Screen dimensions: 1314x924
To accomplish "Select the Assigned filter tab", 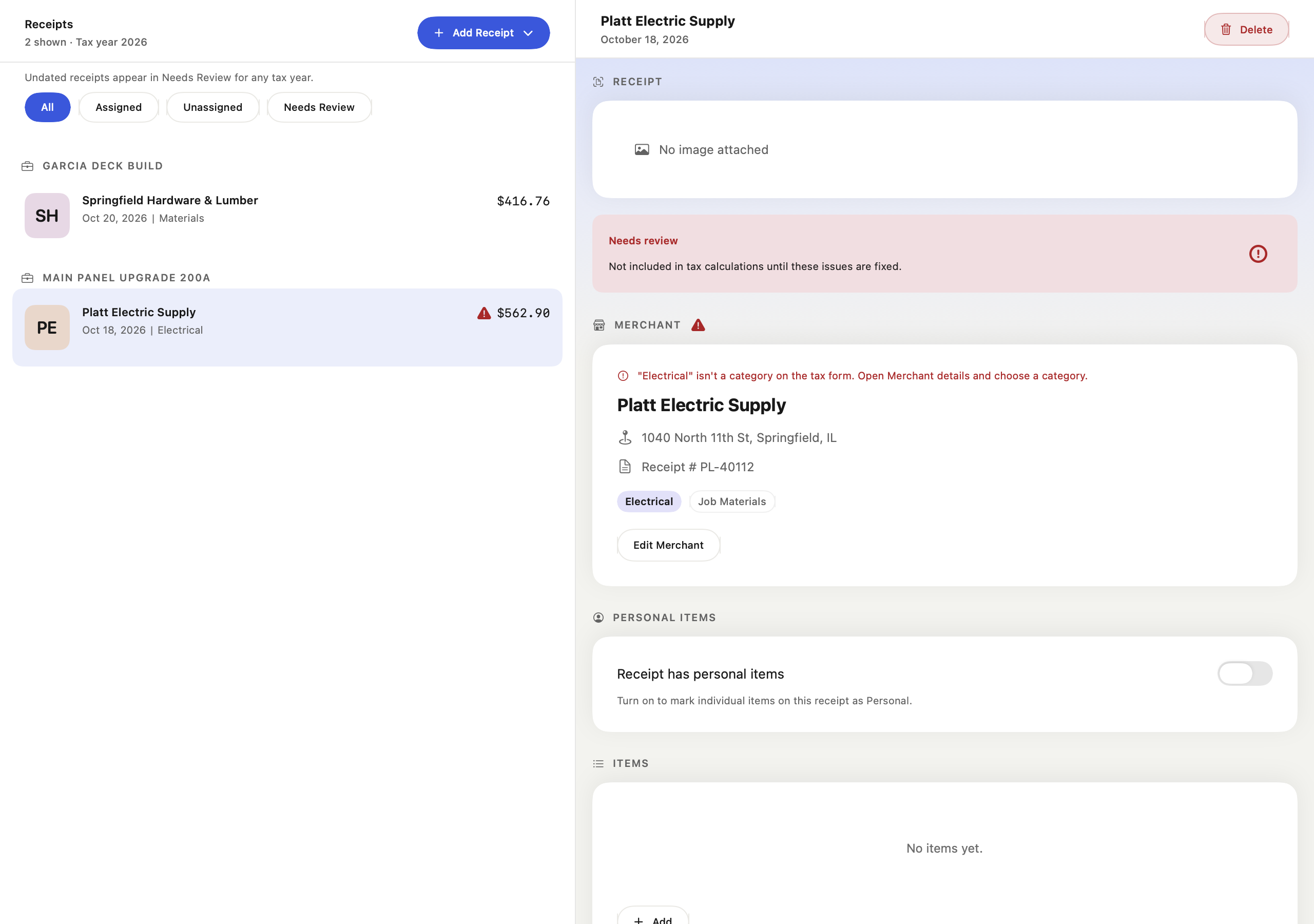I will [119, 107].
